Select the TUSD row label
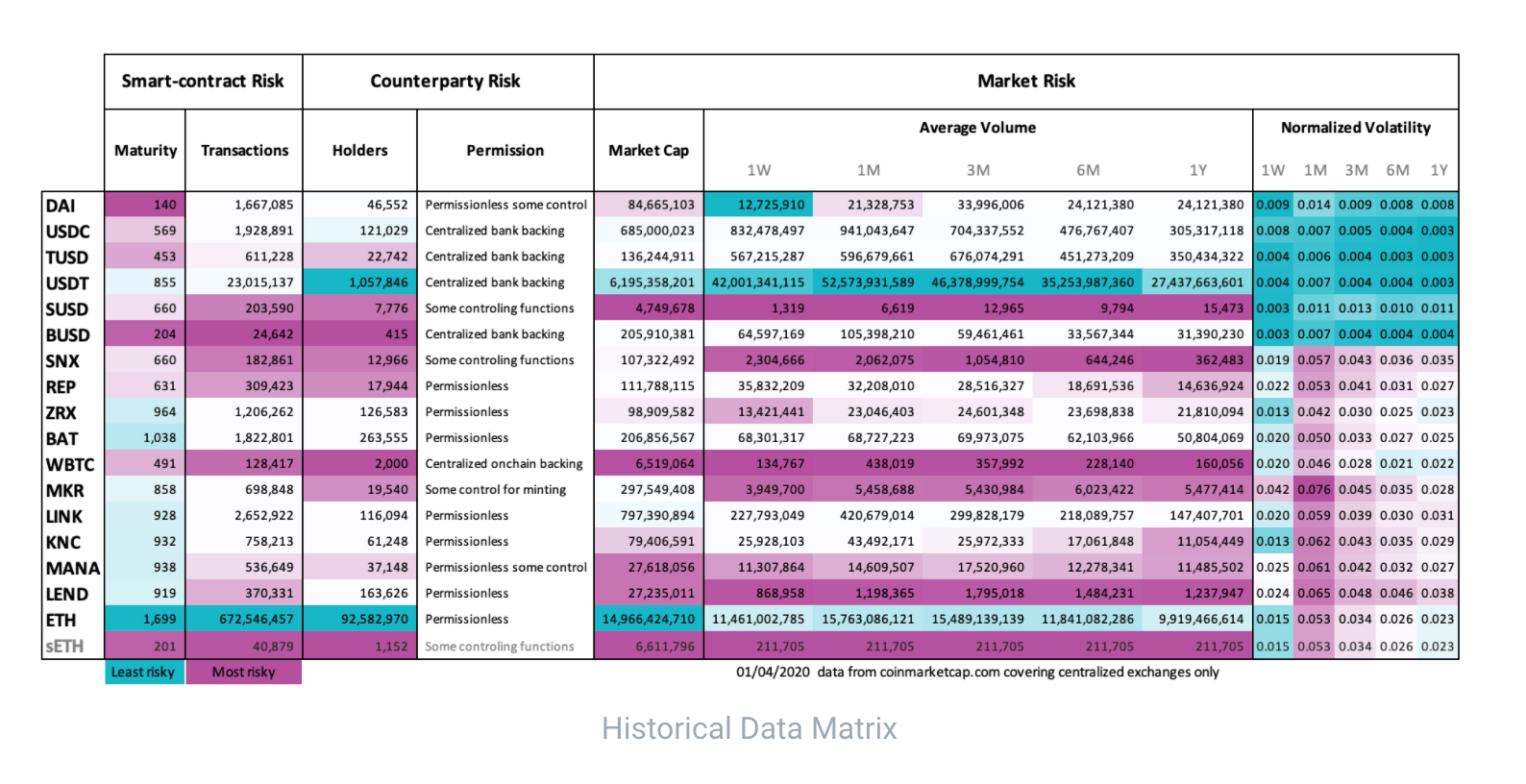Image resolution: width=1526 pixels, height=784 pixels. [66, 257]
